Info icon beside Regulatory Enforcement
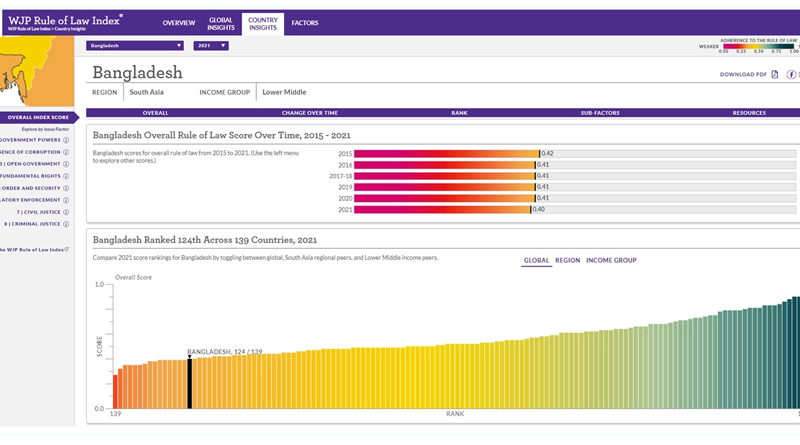Screen dimensions: 800x445 66,200
